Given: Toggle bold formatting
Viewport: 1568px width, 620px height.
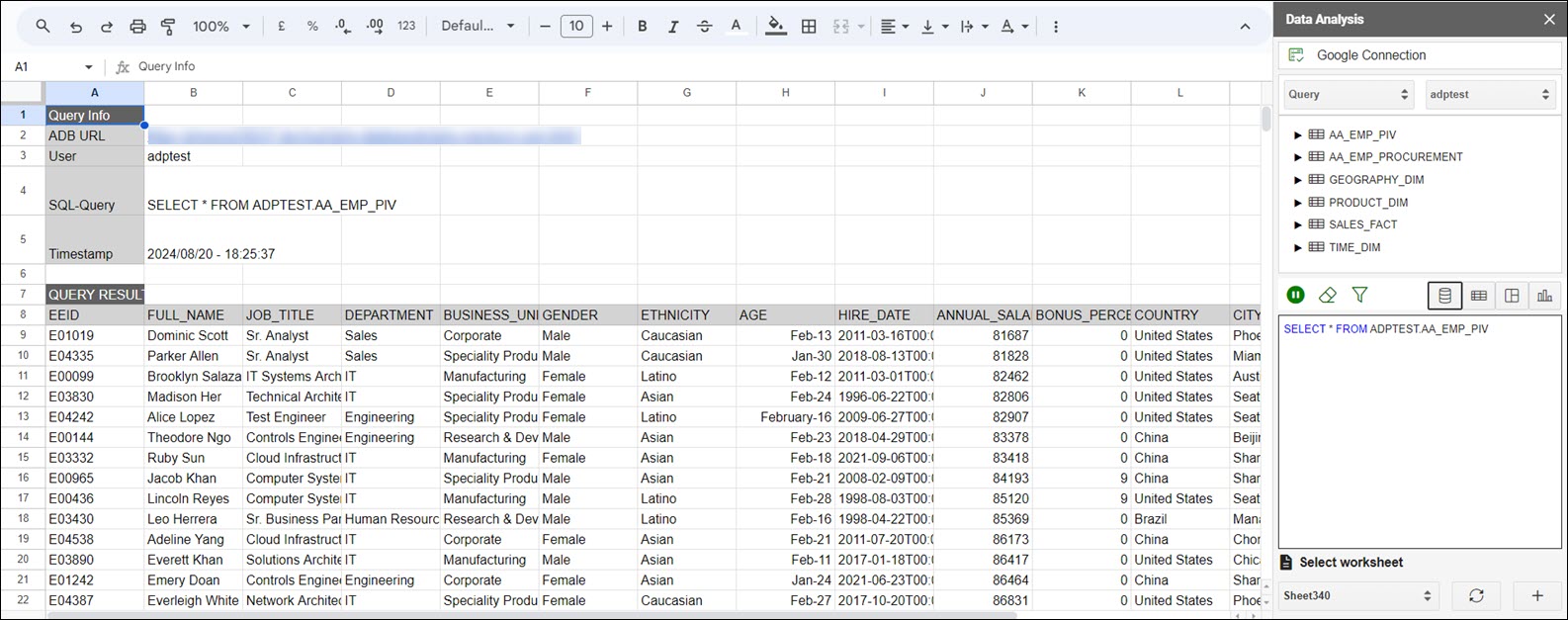Looking at the screenshot, I should [643, 27].
